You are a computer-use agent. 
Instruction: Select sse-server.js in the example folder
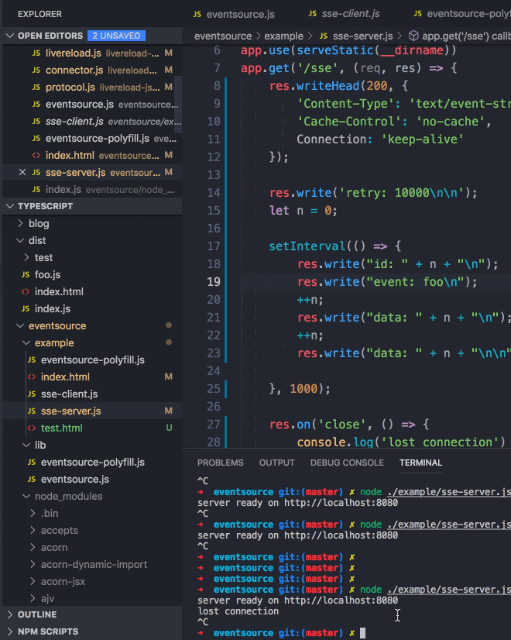(x=92, y=411)
